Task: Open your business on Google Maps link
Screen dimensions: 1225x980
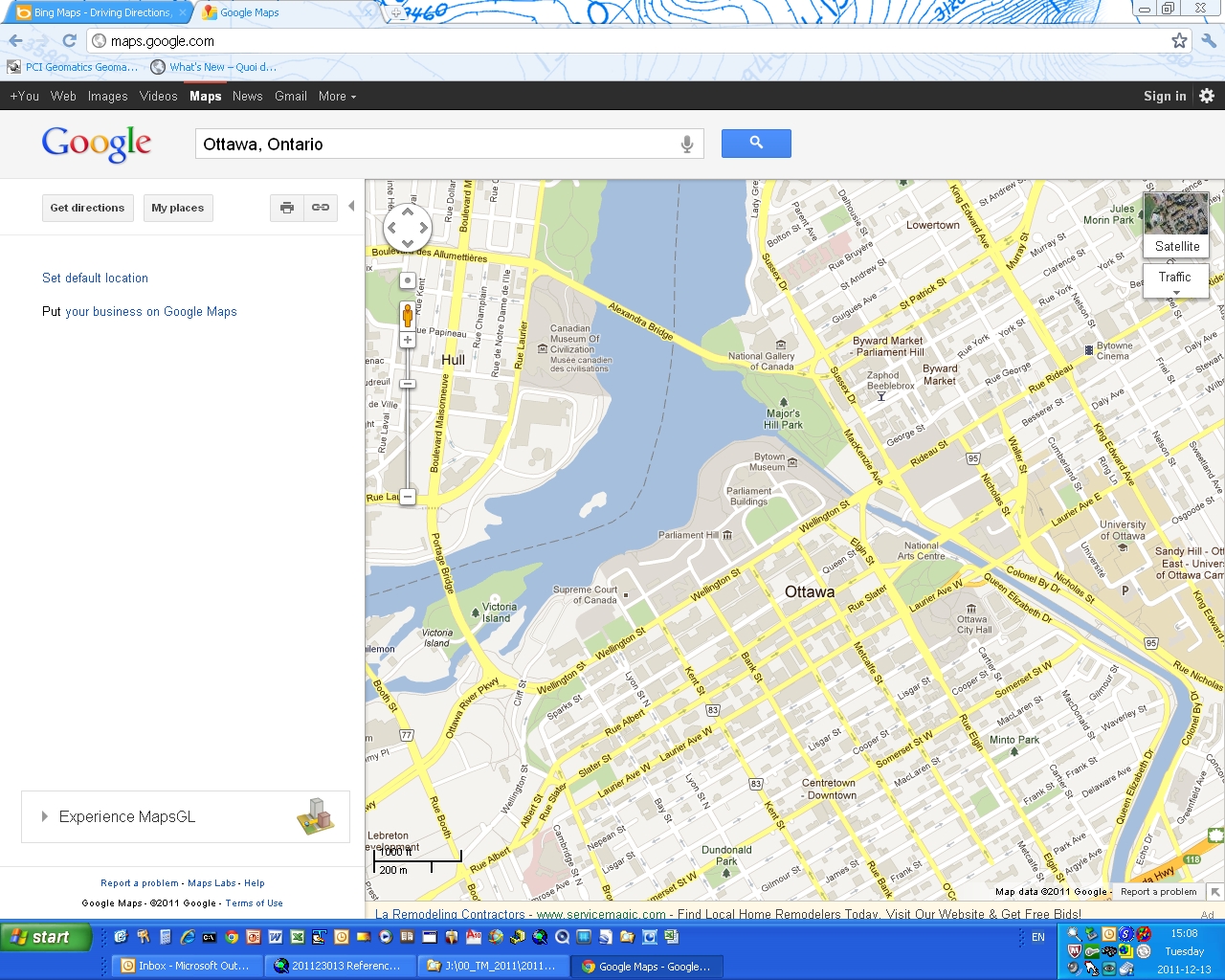Action: pos(151,311)
